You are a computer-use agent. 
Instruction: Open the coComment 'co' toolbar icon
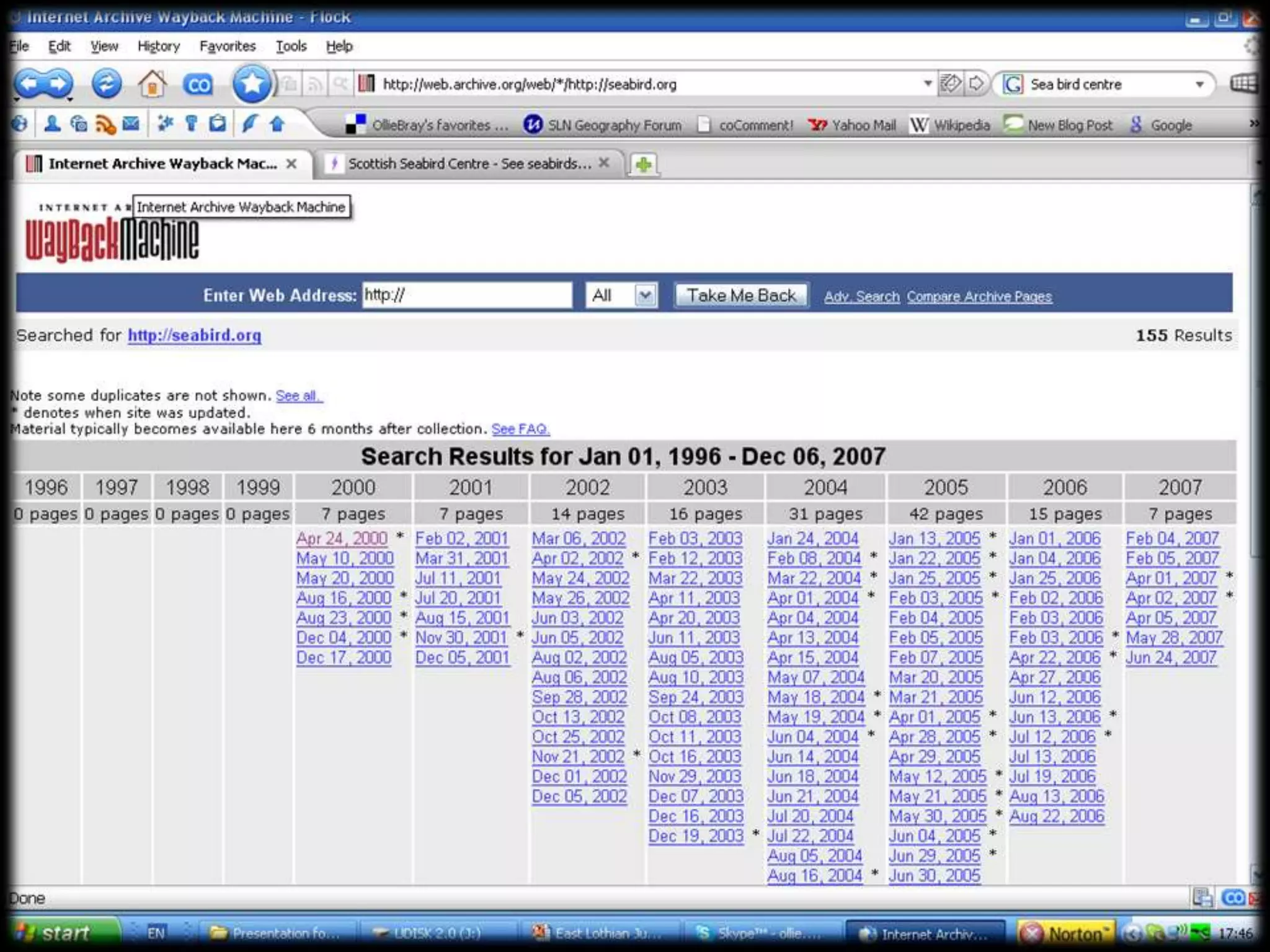tap(198, 84)
